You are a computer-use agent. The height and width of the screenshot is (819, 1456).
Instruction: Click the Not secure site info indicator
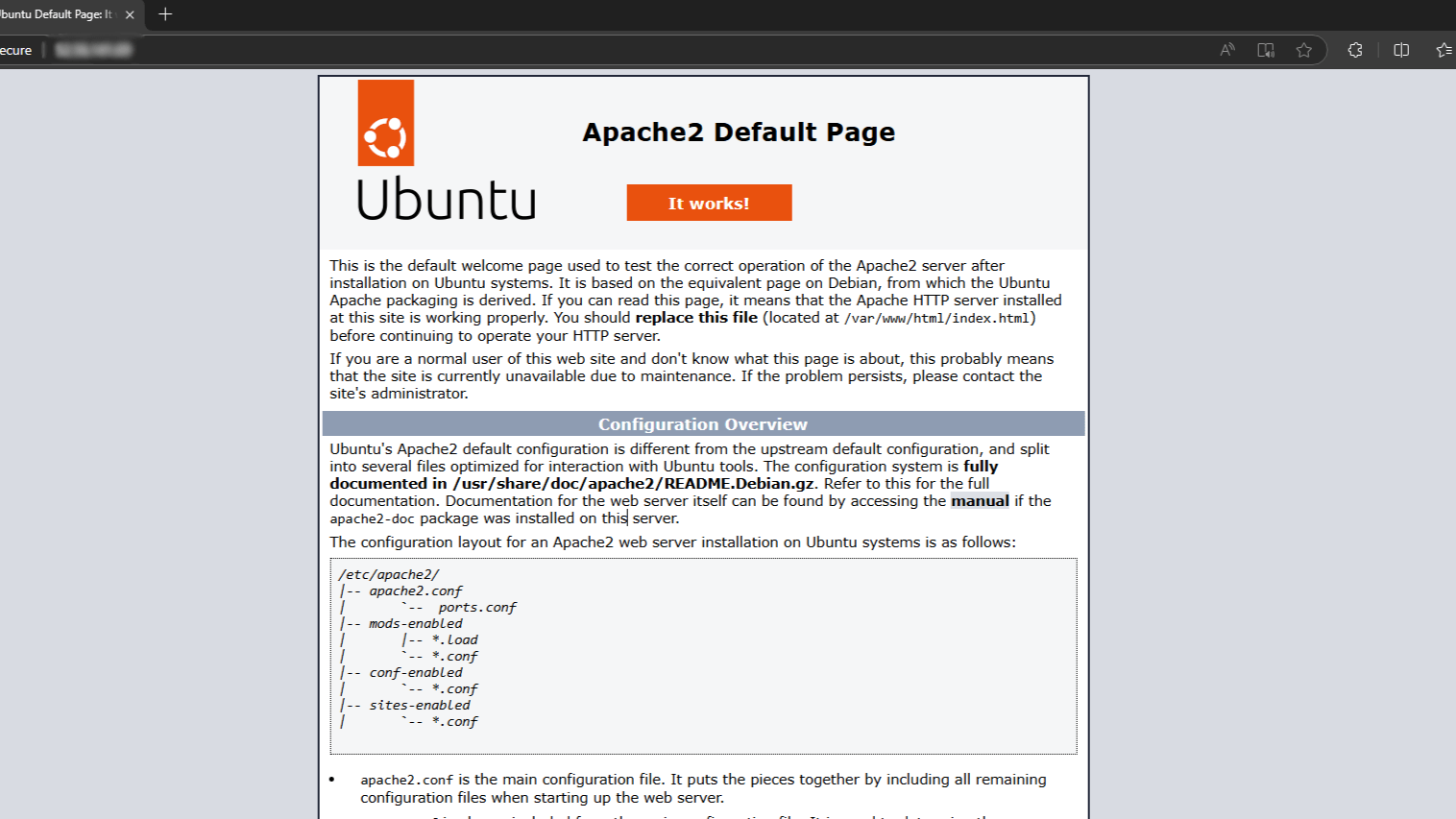tap(15, 50)
